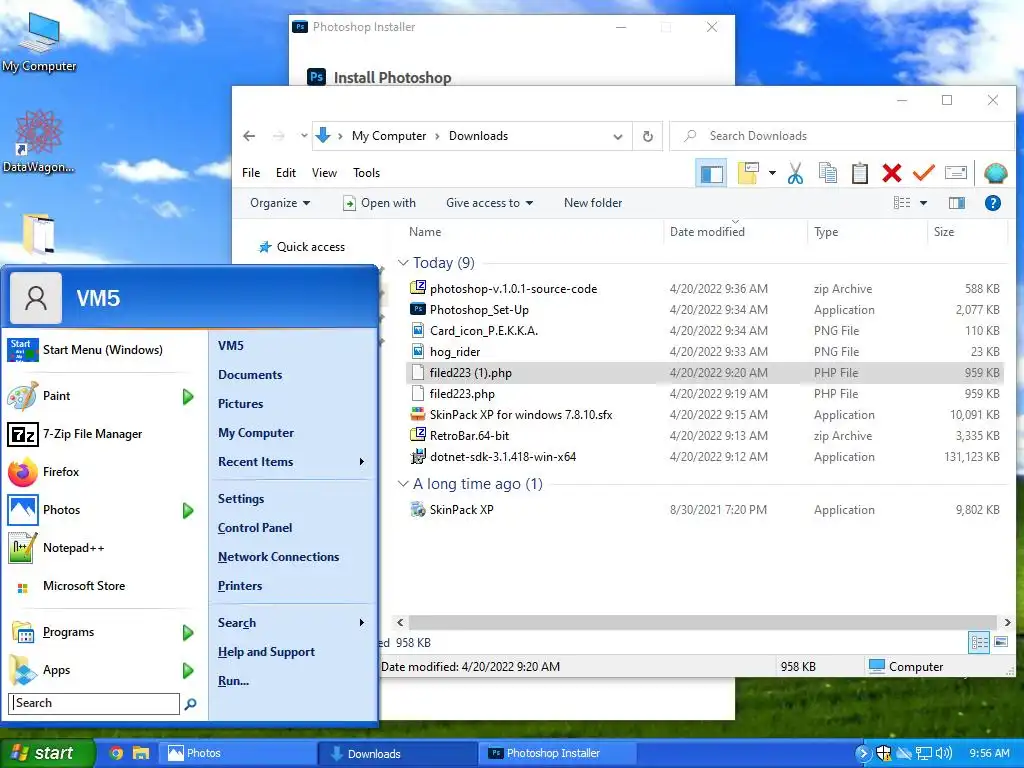Expand the address bar history dropdown

point(618,136)
